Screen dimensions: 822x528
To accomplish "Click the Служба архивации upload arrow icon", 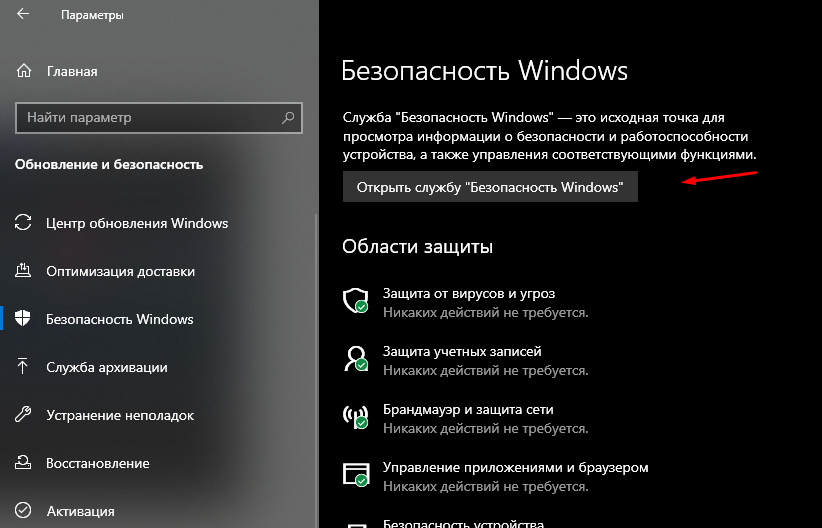I will coord(24,367).
